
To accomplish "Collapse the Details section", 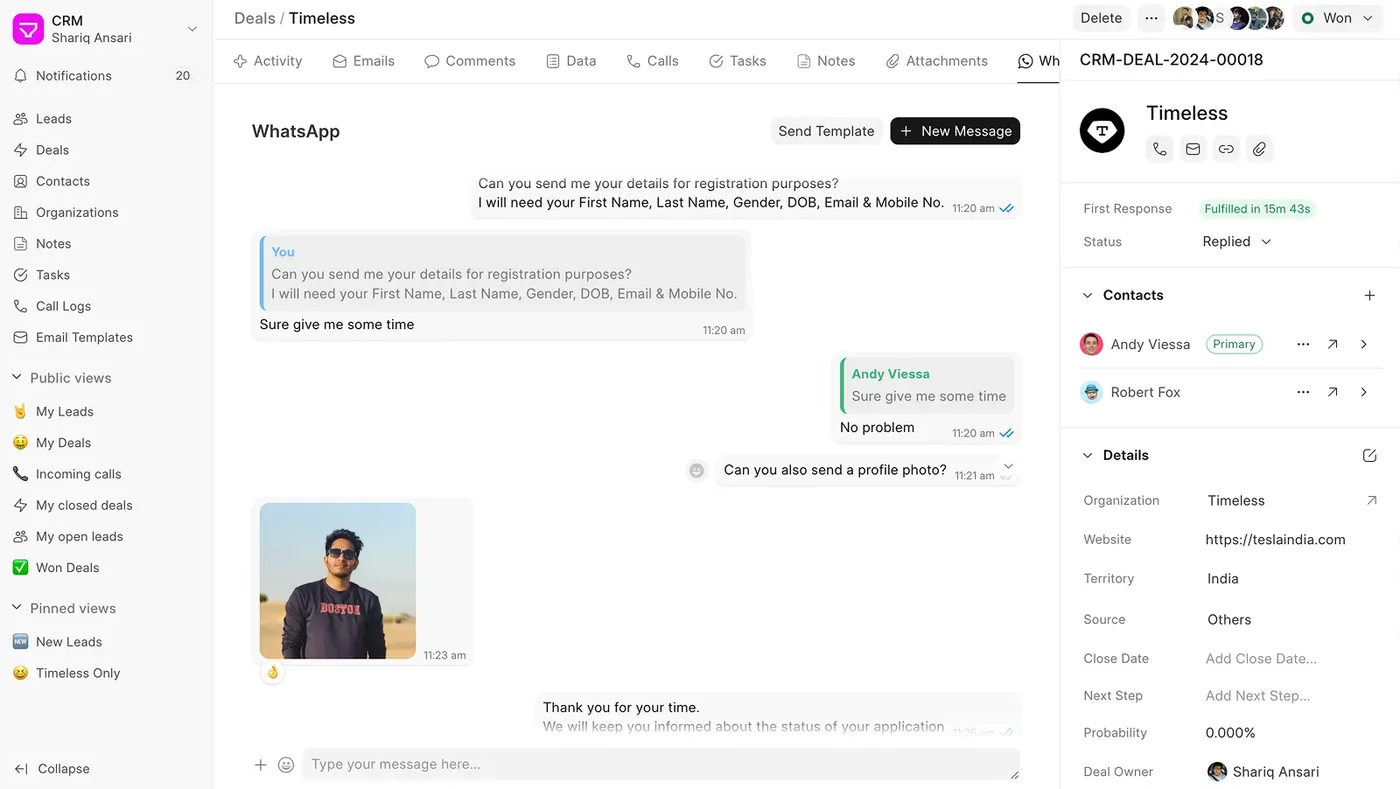I will click(x=1088, y=455).
